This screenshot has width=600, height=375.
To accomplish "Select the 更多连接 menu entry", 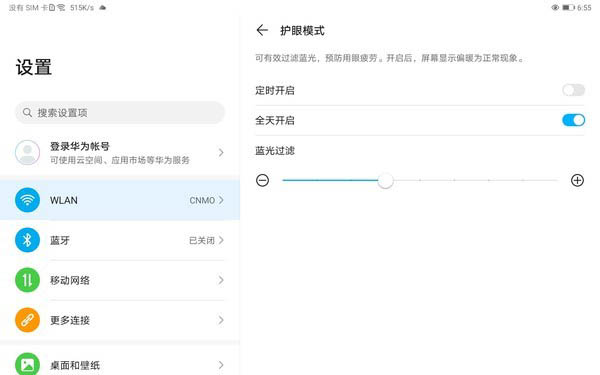I will [x=120, y=320].
